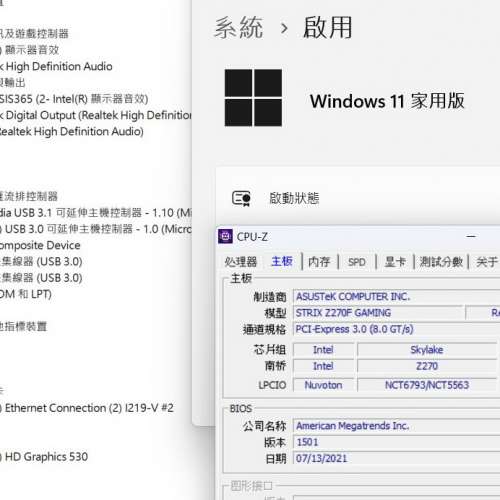Click the STRIX Z270F GAMING model field

(379, 313)
